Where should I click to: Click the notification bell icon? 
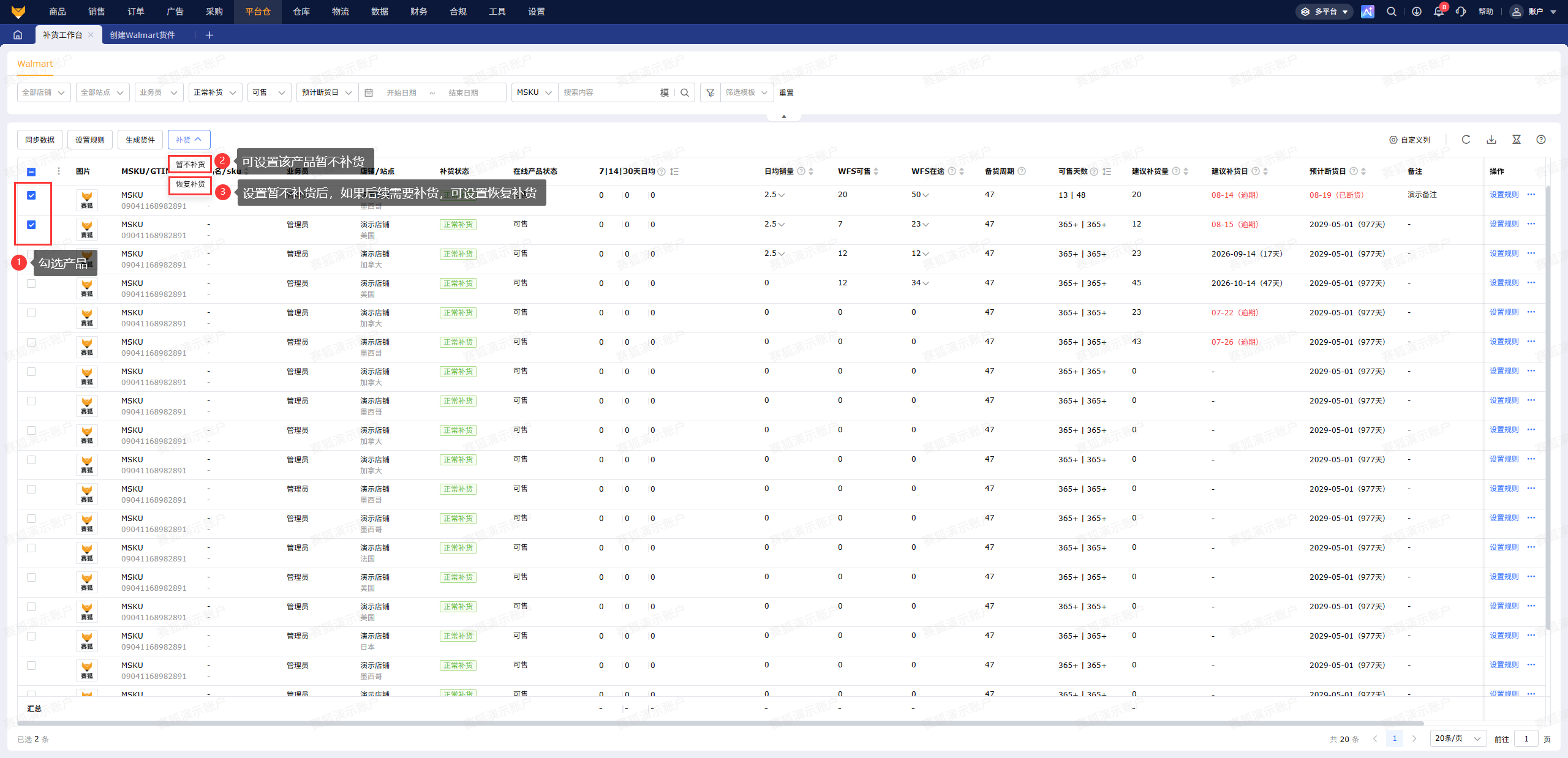[x=1438, y=12]
